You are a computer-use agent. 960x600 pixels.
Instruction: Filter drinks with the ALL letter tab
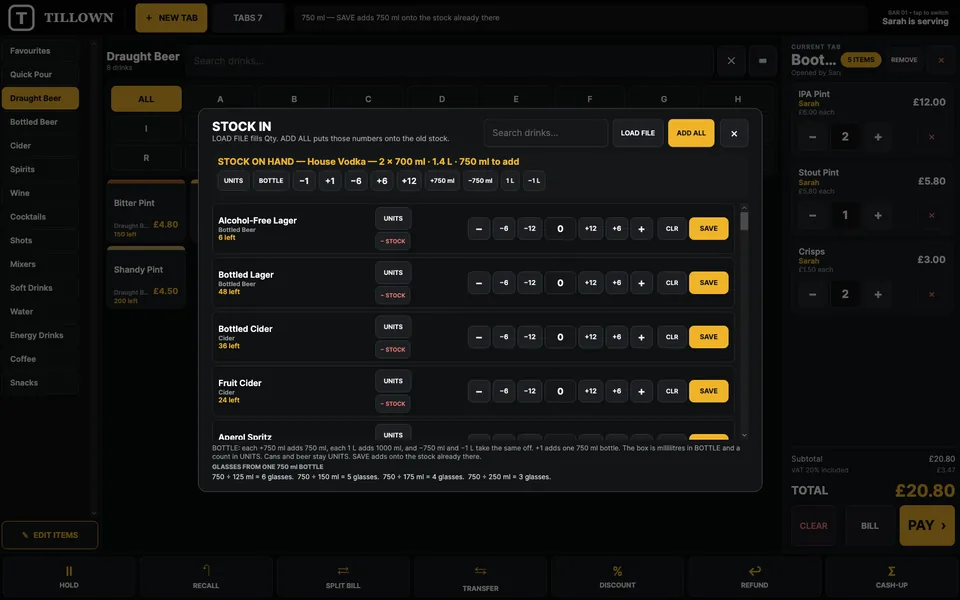(146, 99)
